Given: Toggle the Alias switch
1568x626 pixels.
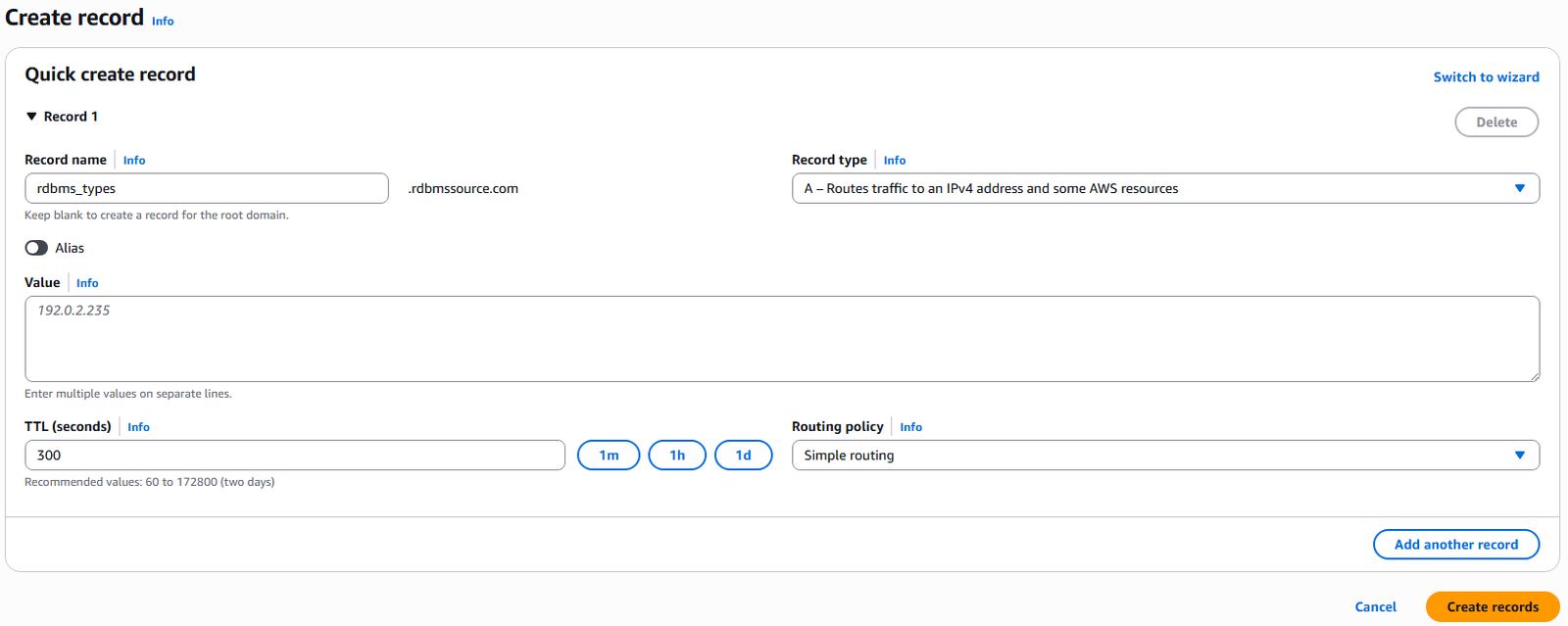Looking at the screenshot, I should [x=36, y=248].
